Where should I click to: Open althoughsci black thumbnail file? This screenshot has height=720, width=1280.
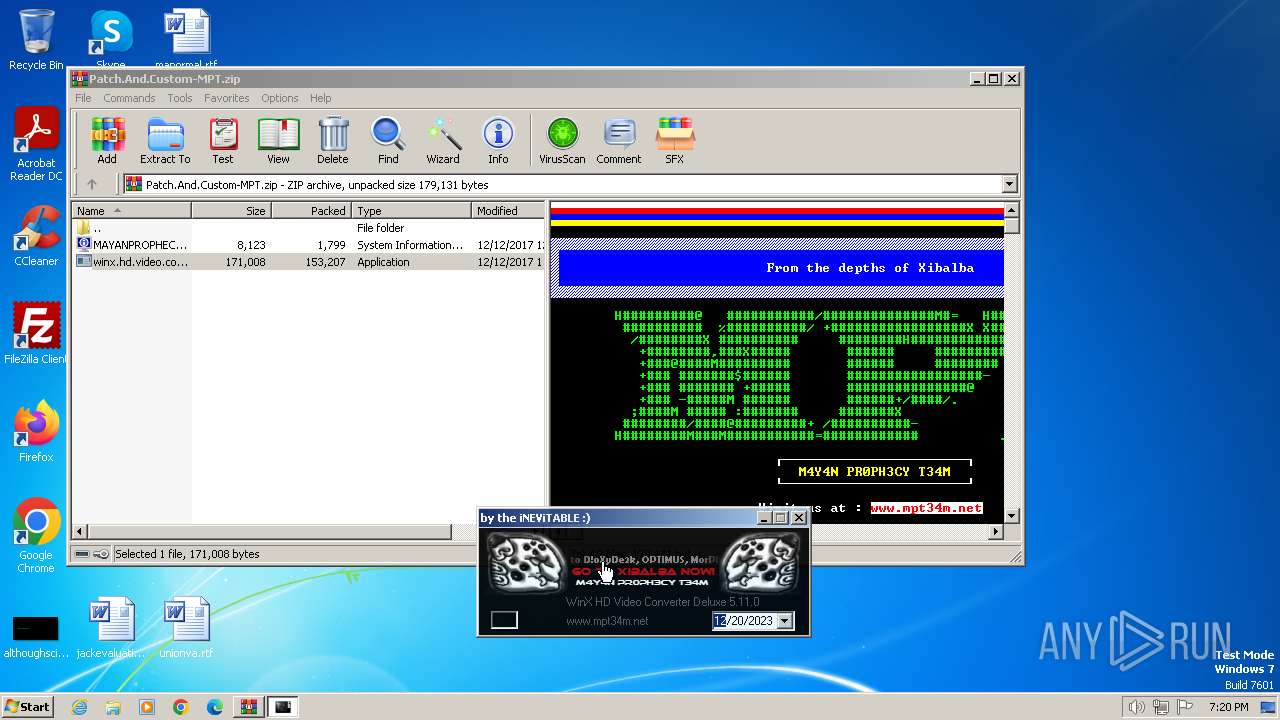tap(35, 637)
